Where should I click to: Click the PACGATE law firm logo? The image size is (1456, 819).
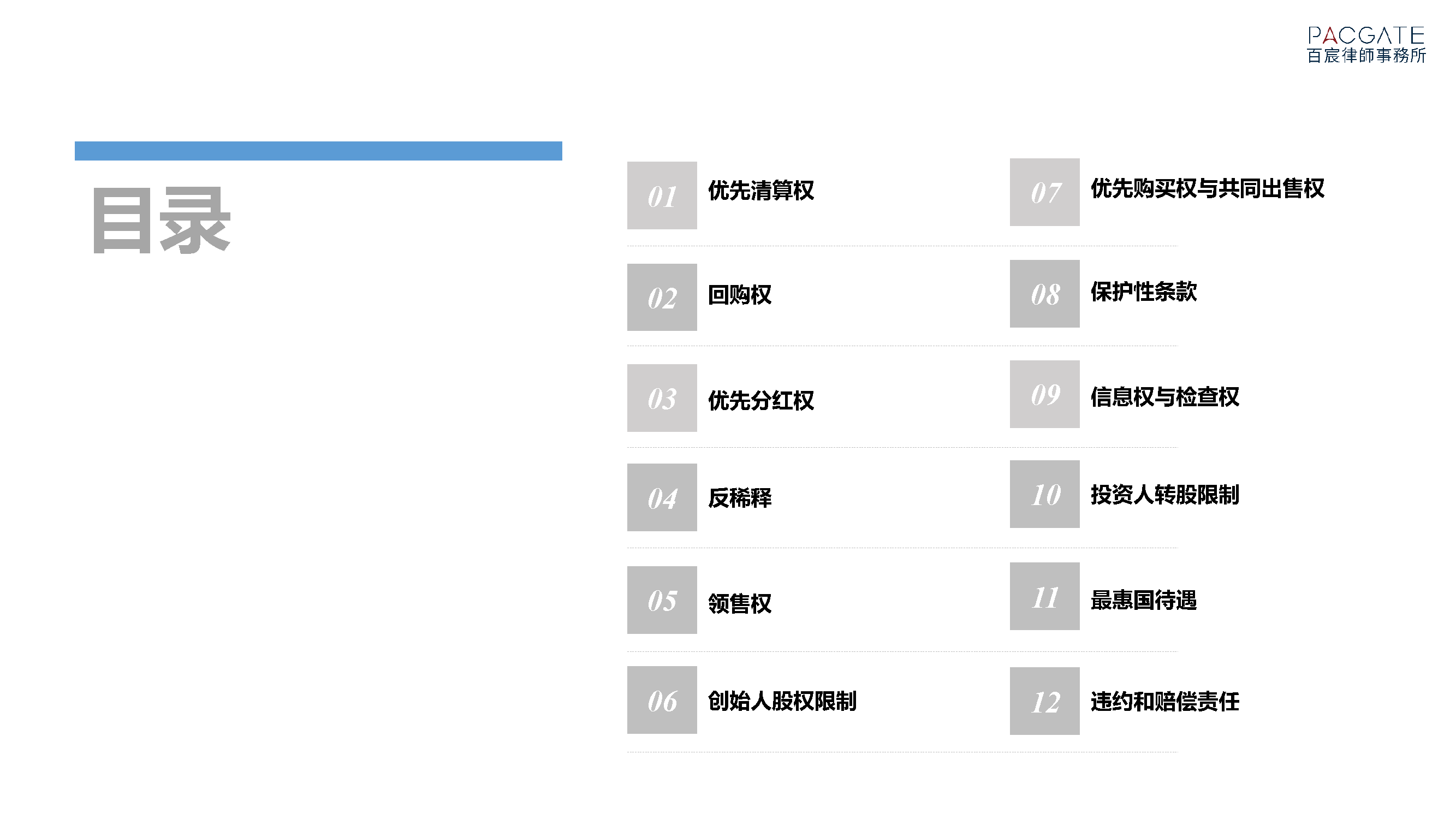tap(1365, 44)
